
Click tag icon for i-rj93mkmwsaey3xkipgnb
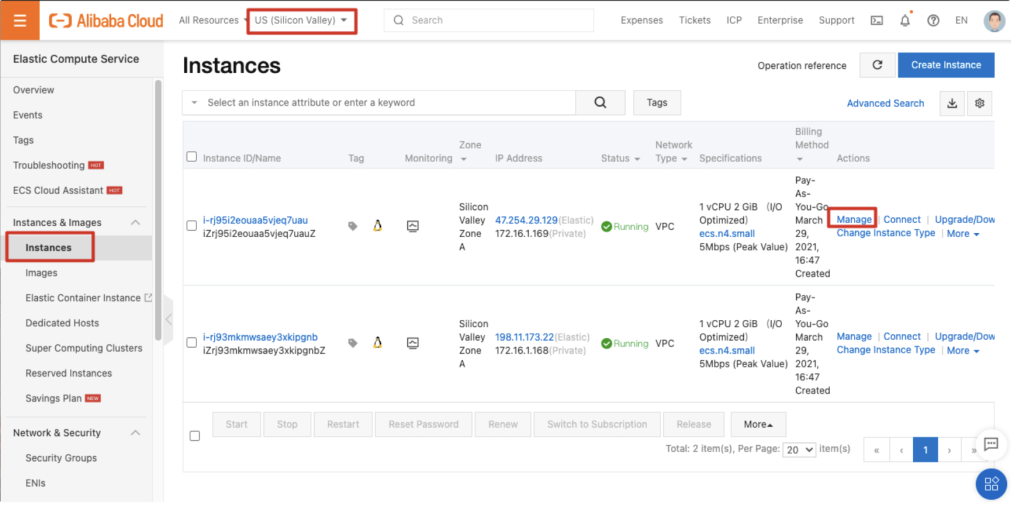point(353,343)
